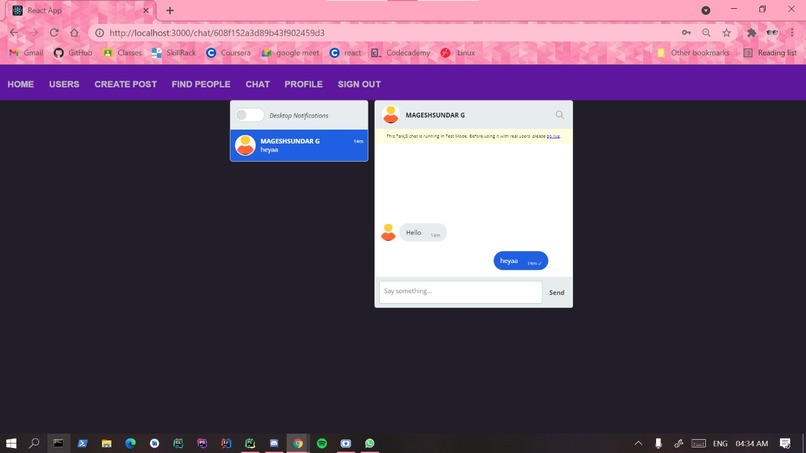Reload the page
806x453 pixels.
tap(54, 33)
